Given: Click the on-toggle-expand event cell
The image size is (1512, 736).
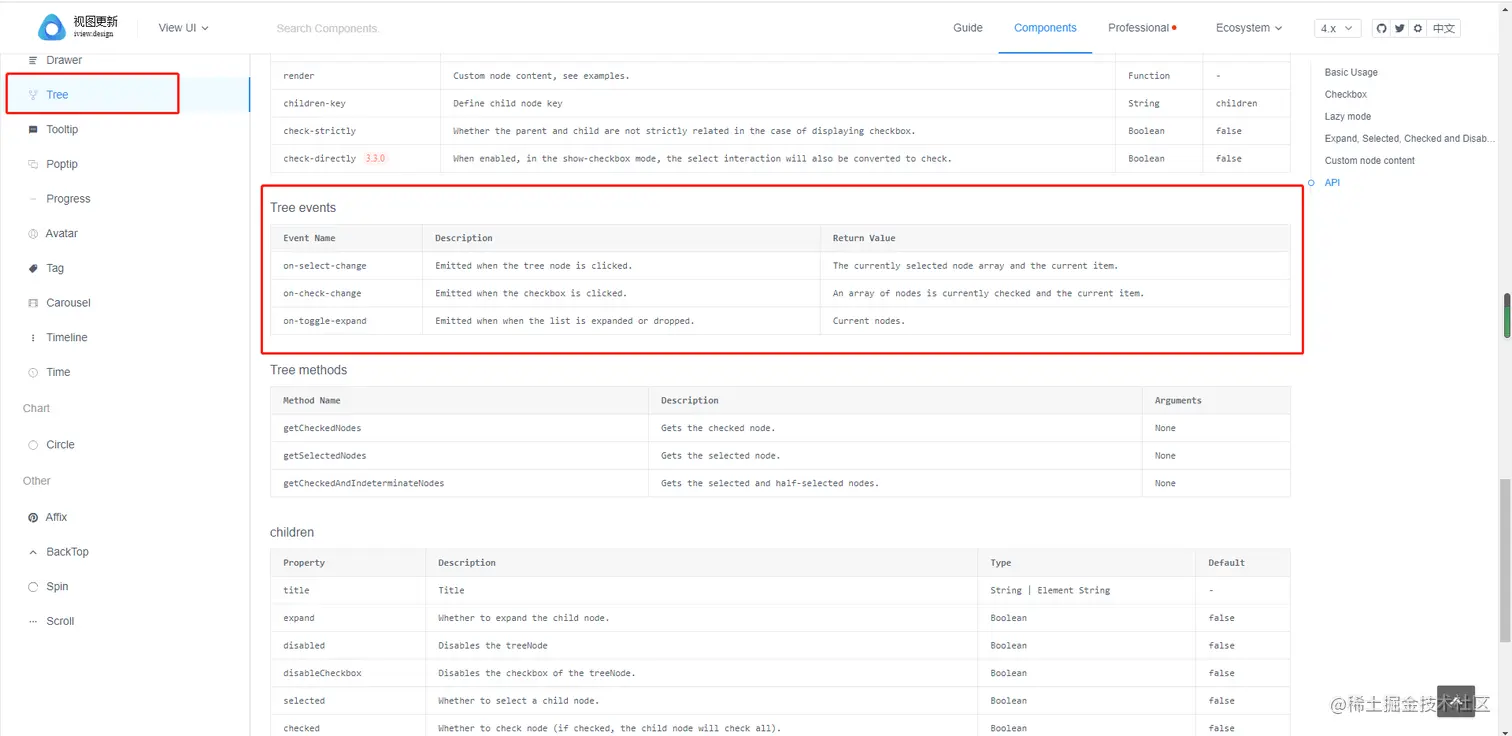Looking at the screenshot, I should pos(346,321).
